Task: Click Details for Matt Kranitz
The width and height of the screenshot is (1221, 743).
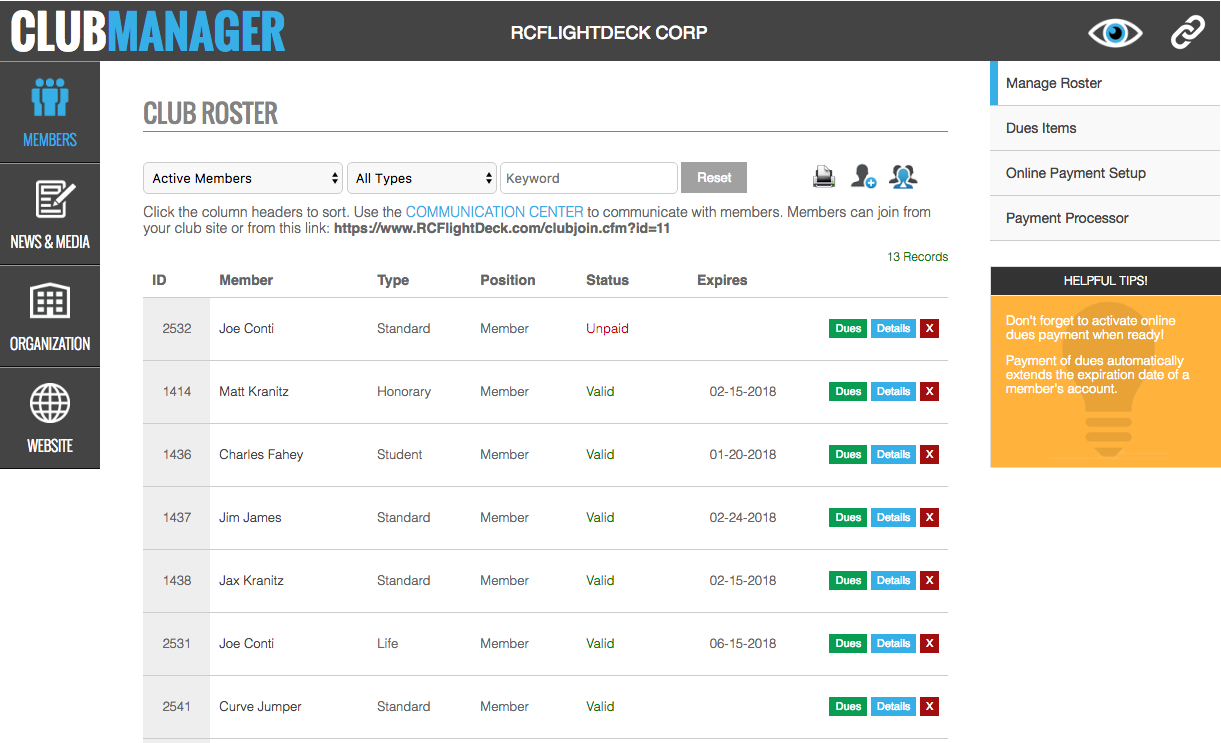Action: pyautogui.click(x=893, y=391)
